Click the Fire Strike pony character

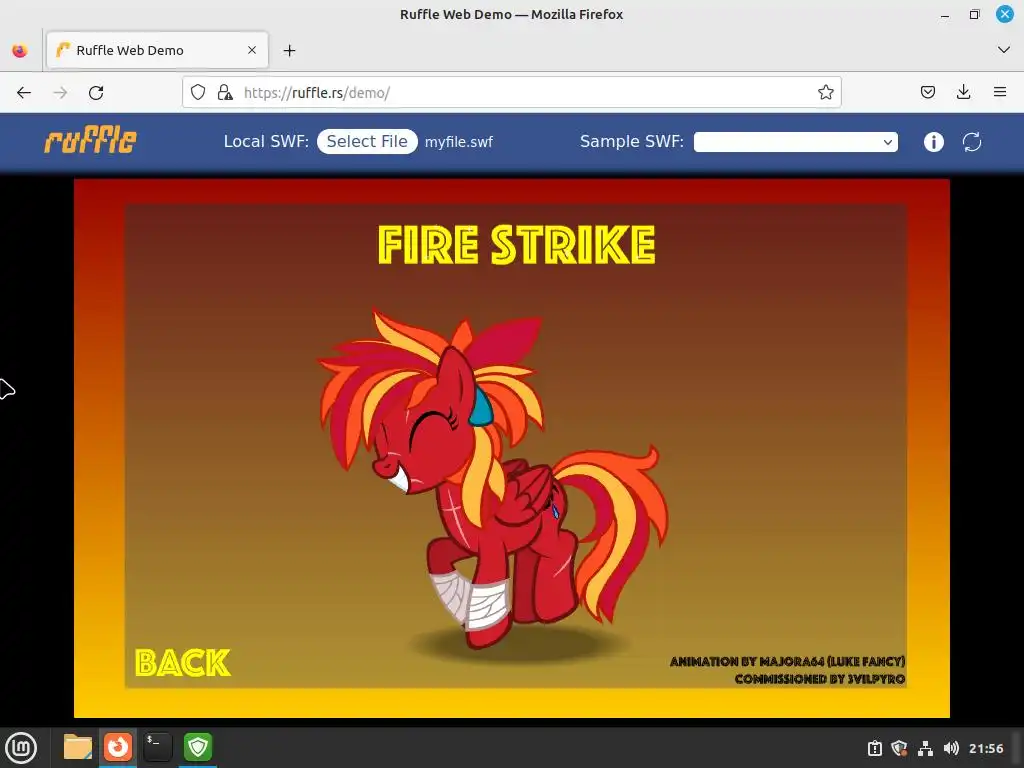tap(494, 479)
